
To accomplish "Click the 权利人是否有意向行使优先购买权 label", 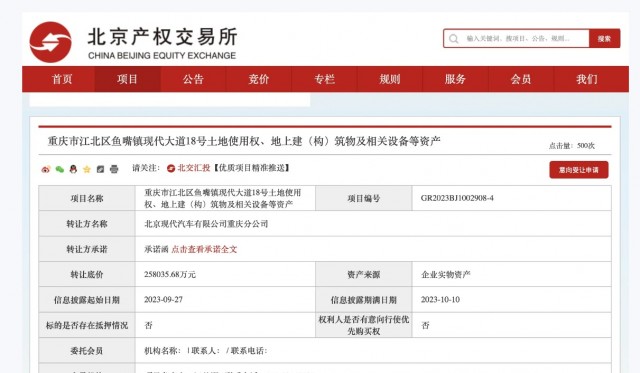I will [364, 325].
